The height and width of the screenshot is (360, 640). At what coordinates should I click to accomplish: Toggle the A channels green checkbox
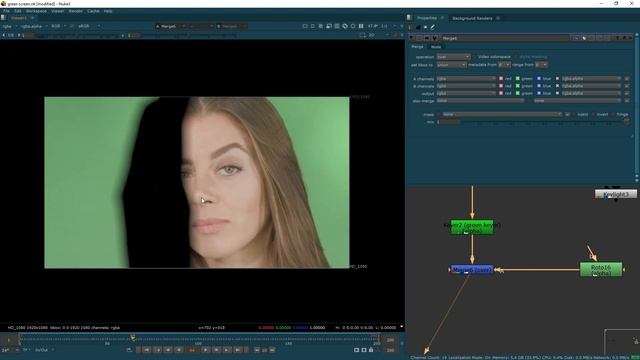(x=518, y=78)
